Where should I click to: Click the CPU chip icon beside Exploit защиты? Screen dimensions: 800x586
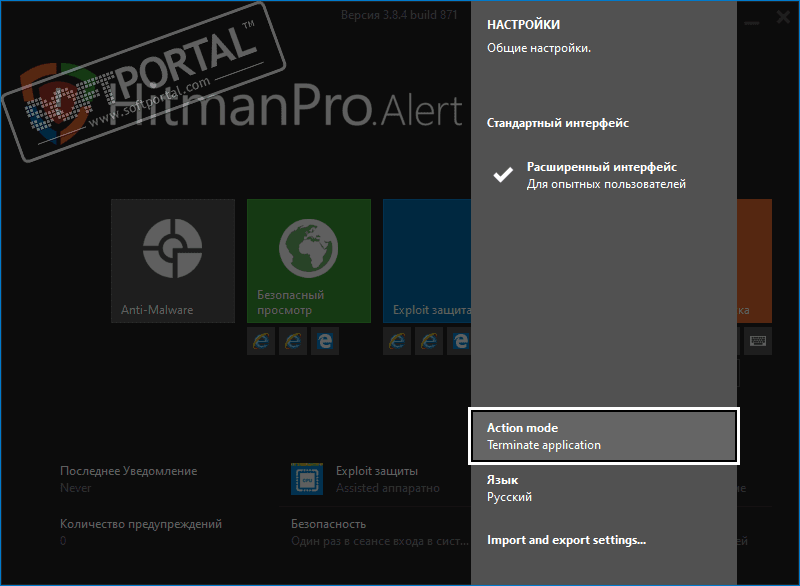[307, 479]
